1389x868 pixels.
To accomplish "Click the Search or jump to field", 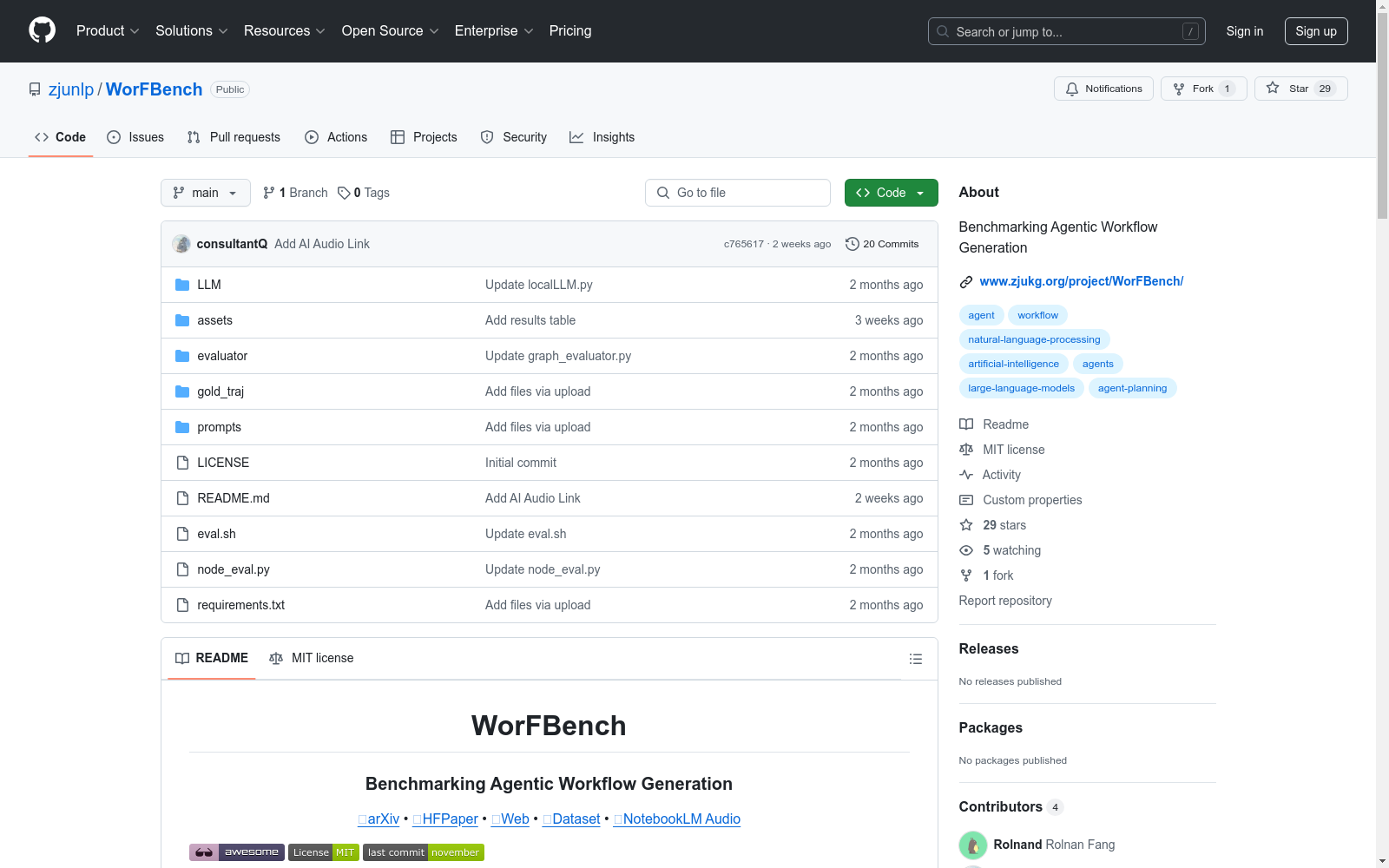I will [1067, 31].
